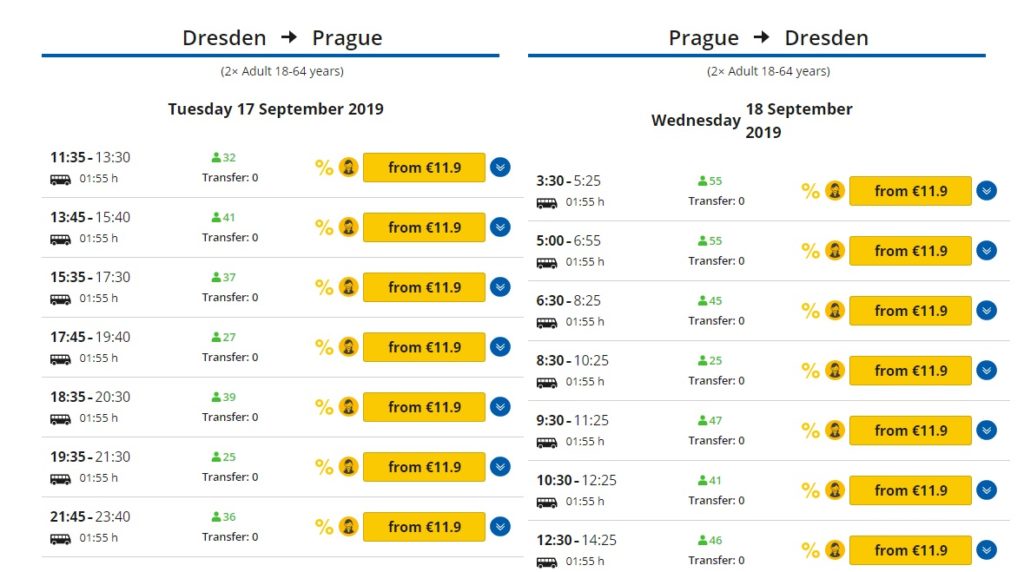This screenshot has height=572, width=1024.
Task: Book the 'from €11.9' fare for 9:30 Prague departure
Action: click(910, 430)
